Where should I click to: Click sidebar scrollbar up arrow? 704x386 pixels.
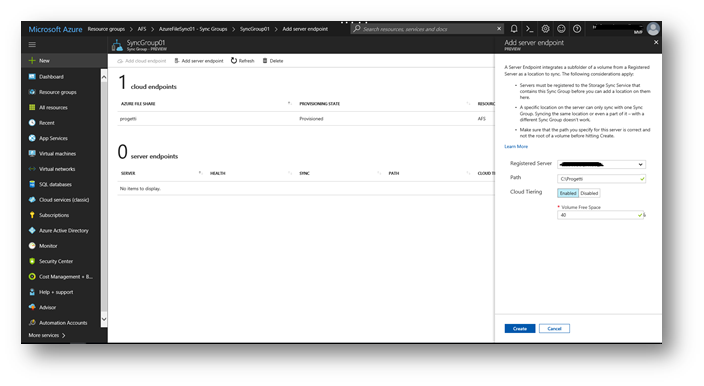[x=104, y=77]
